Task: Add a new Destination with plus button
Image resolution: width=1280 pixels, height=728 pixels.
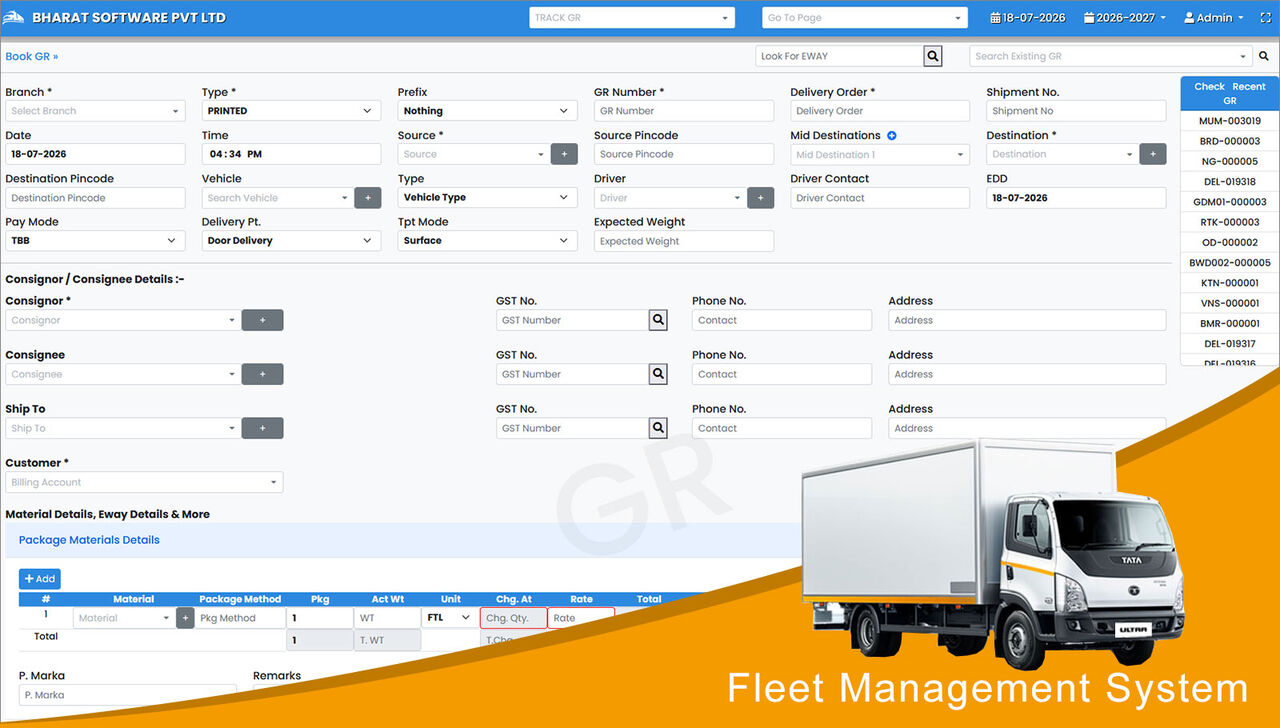Action: tap(1153, 154)
